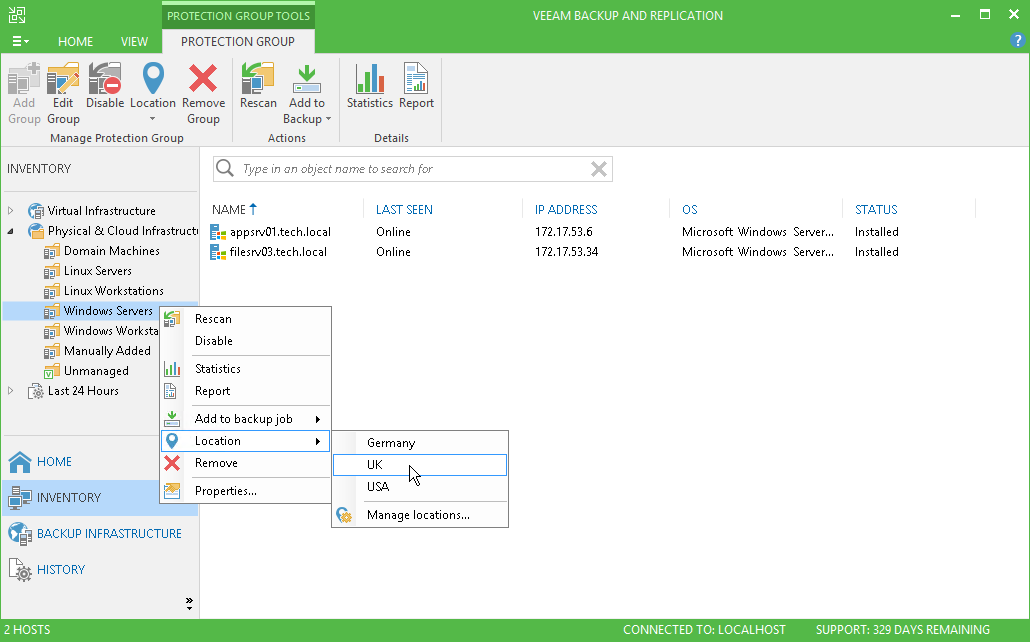Expand navigation pane options chevron

click(x=189, y=604)
